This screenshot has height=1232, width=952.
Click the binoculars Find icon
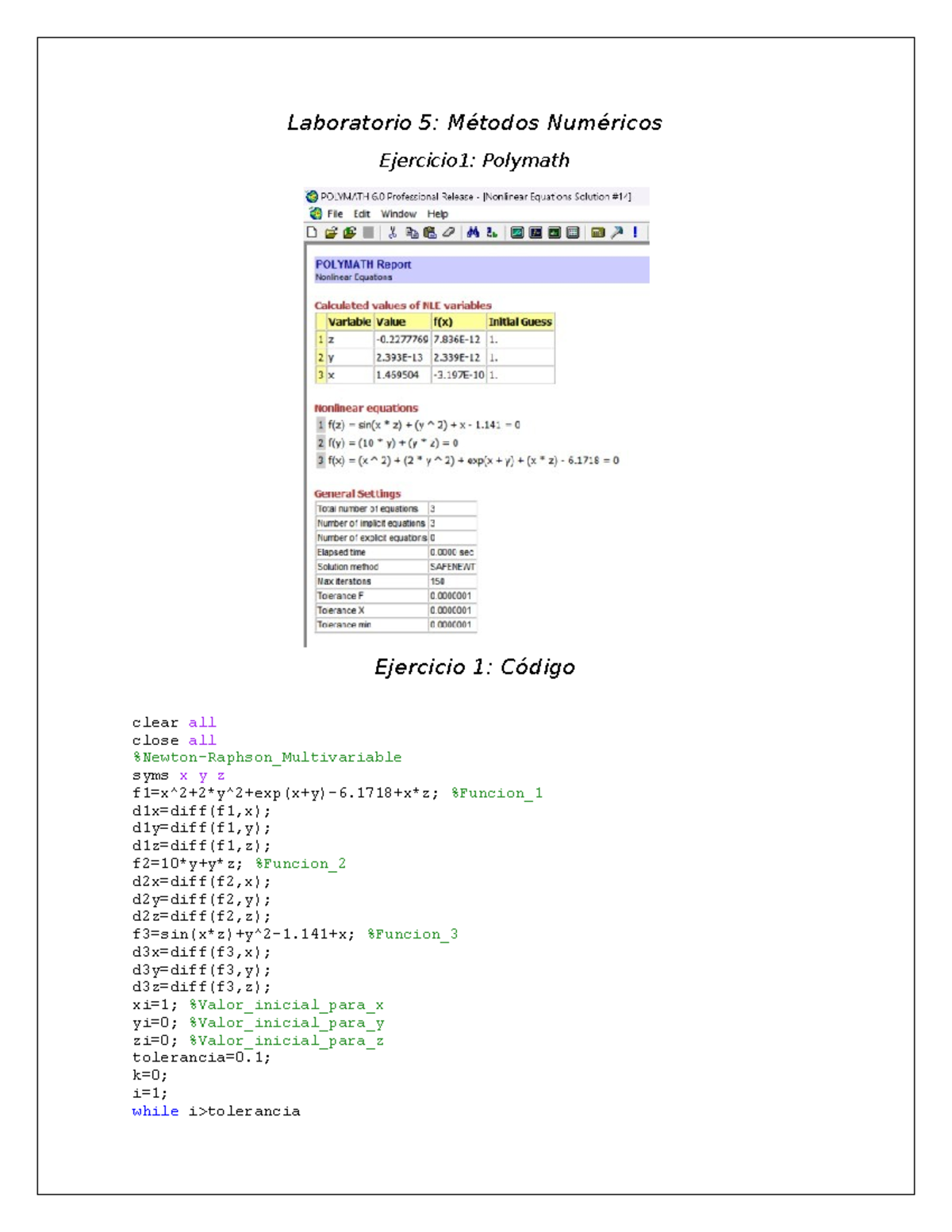tap(473, 232)
